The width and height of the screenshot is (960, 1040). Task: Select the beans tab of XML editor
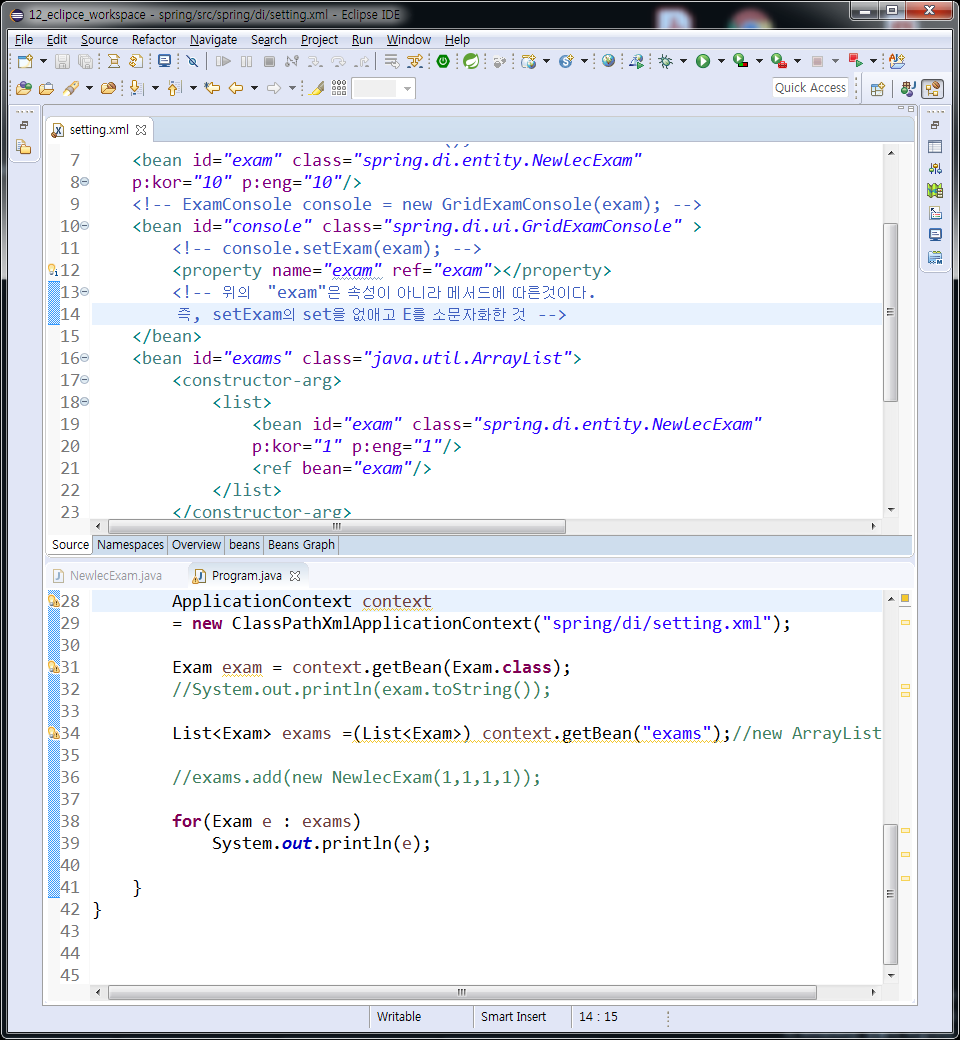click(x=244, y=545)
